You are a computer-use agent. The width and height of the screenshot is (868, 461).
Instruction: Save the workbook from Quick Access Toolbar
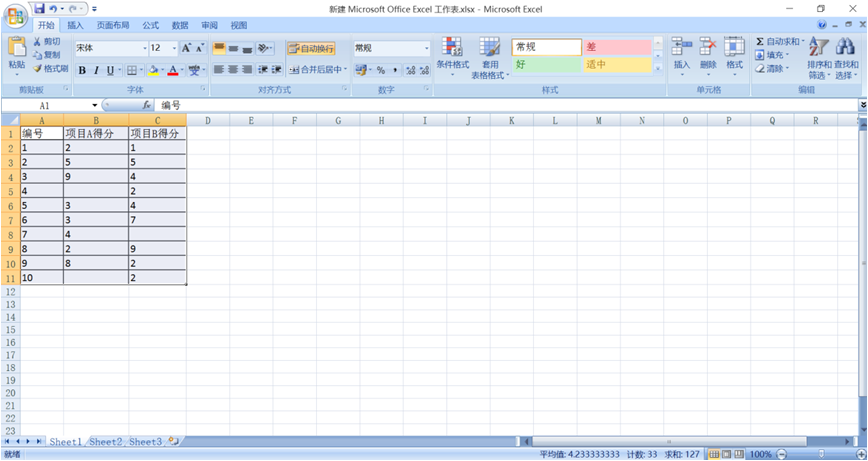pyautogui.click(x=39, y=9)
